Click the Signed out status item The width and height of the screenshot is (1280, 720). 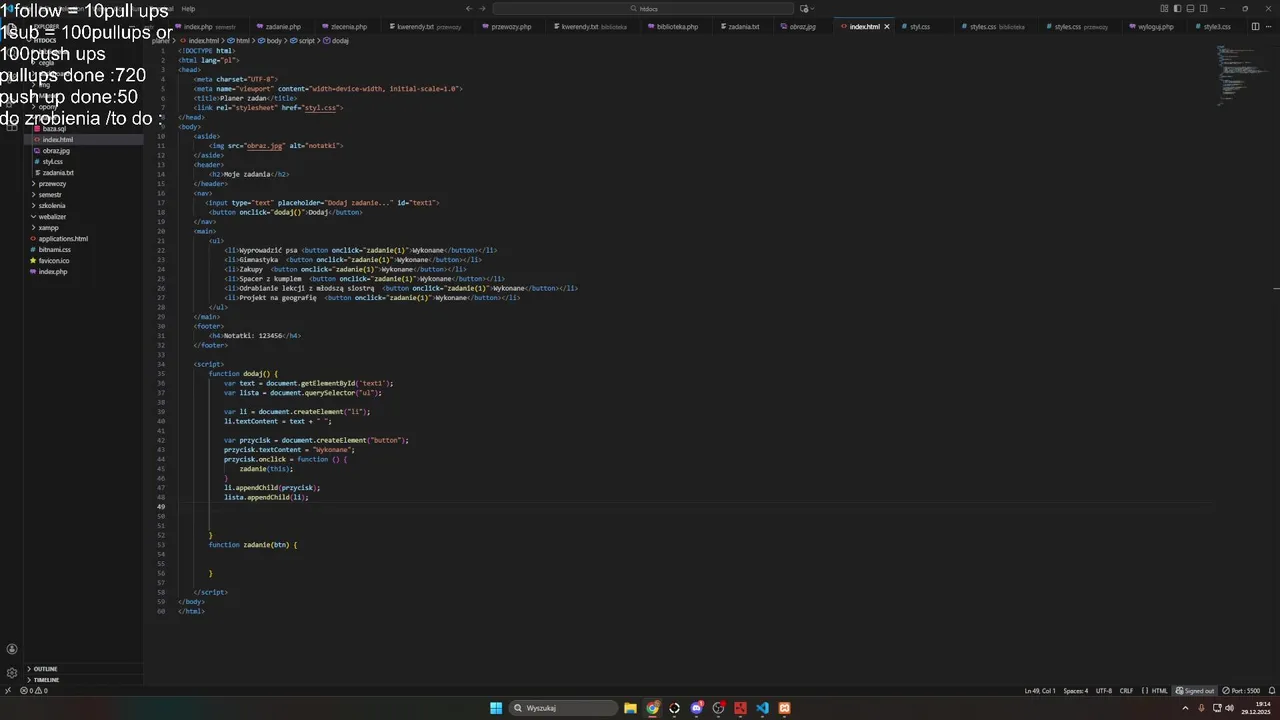point(1195,691)
